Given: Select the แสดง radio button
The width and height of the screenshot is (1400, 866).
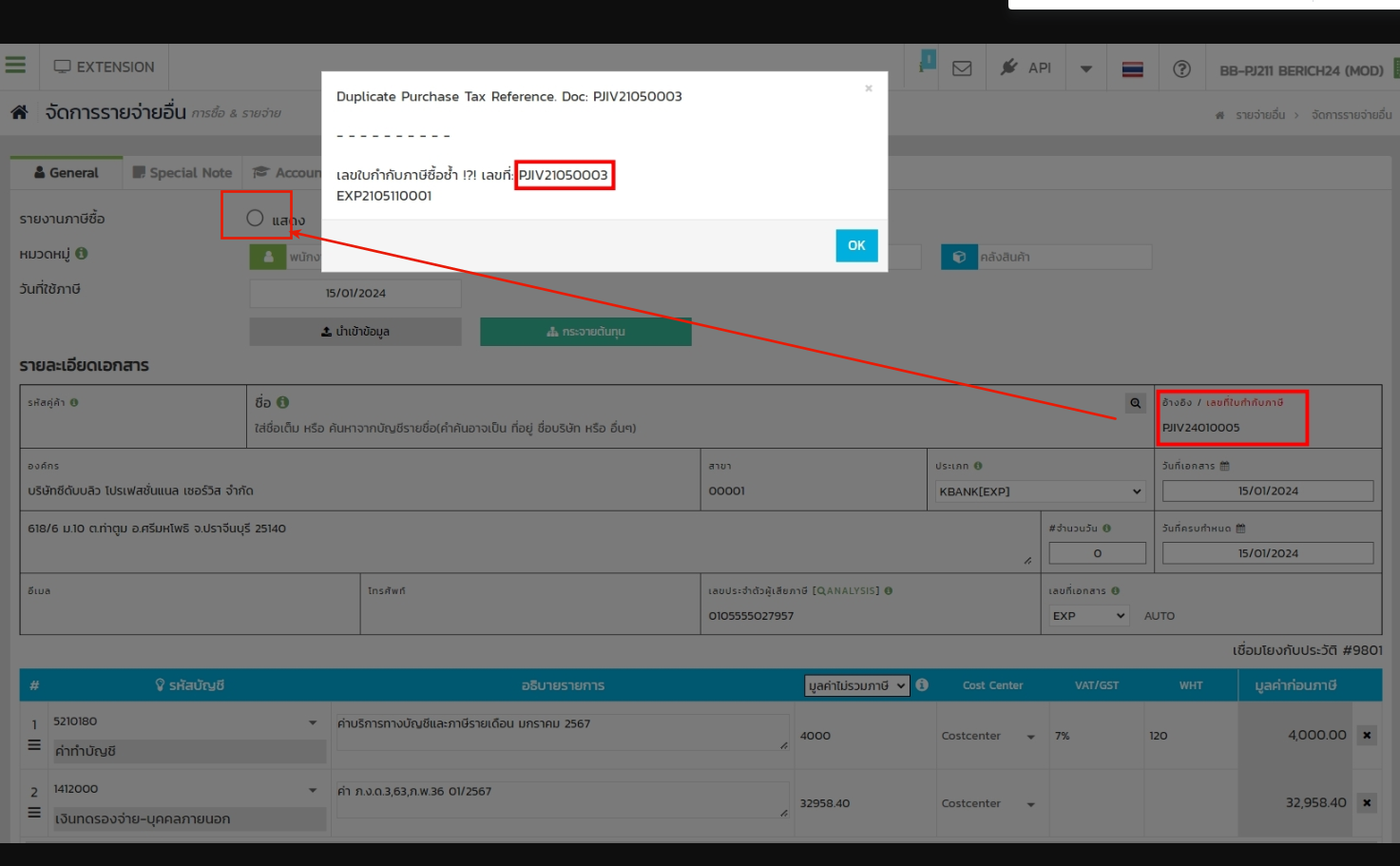Looking at the screenshot, I should [x=255, y=218].
